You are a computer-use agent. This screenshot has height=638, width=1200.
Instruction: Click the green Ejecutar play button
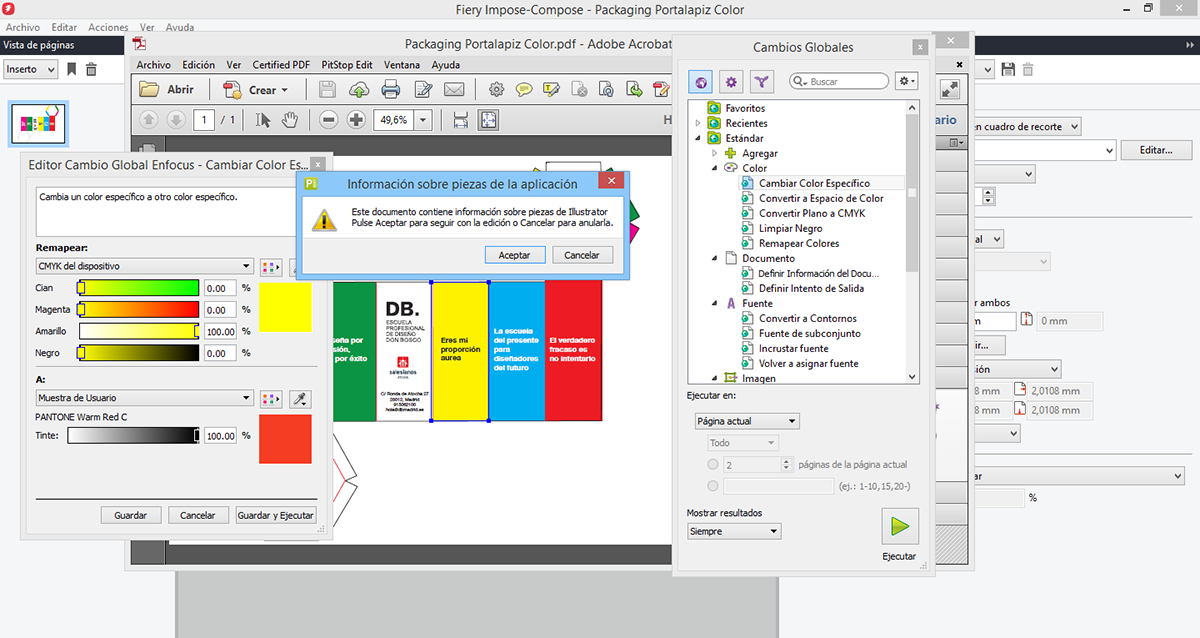tap(899, 526)
